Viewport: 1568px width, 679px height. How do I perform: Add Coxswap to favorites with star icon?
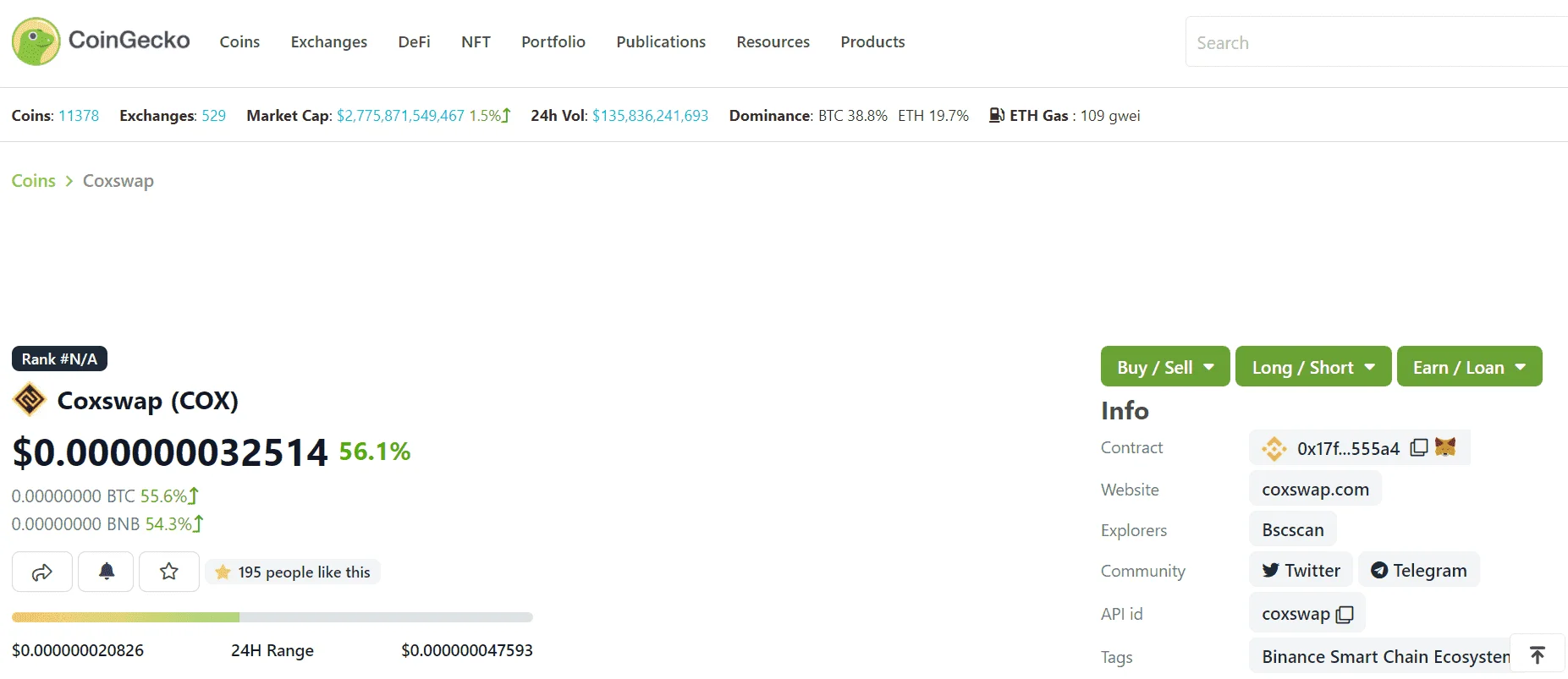pyautogui.click(x=169, y=572)
